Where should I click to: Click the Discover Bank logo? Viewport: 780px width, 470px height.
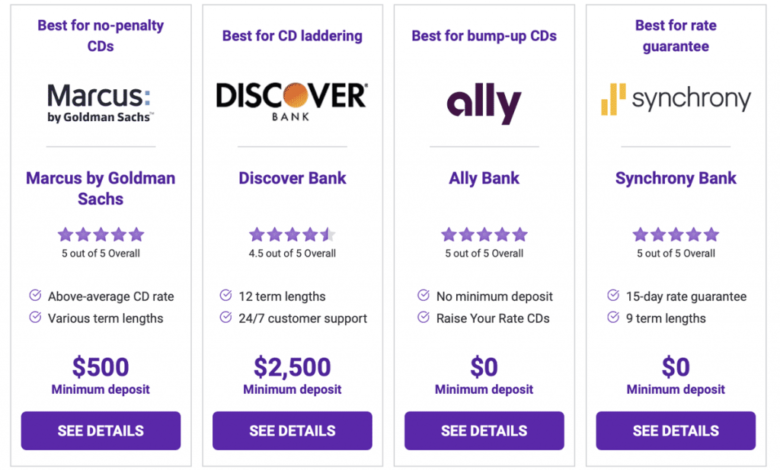292,101
